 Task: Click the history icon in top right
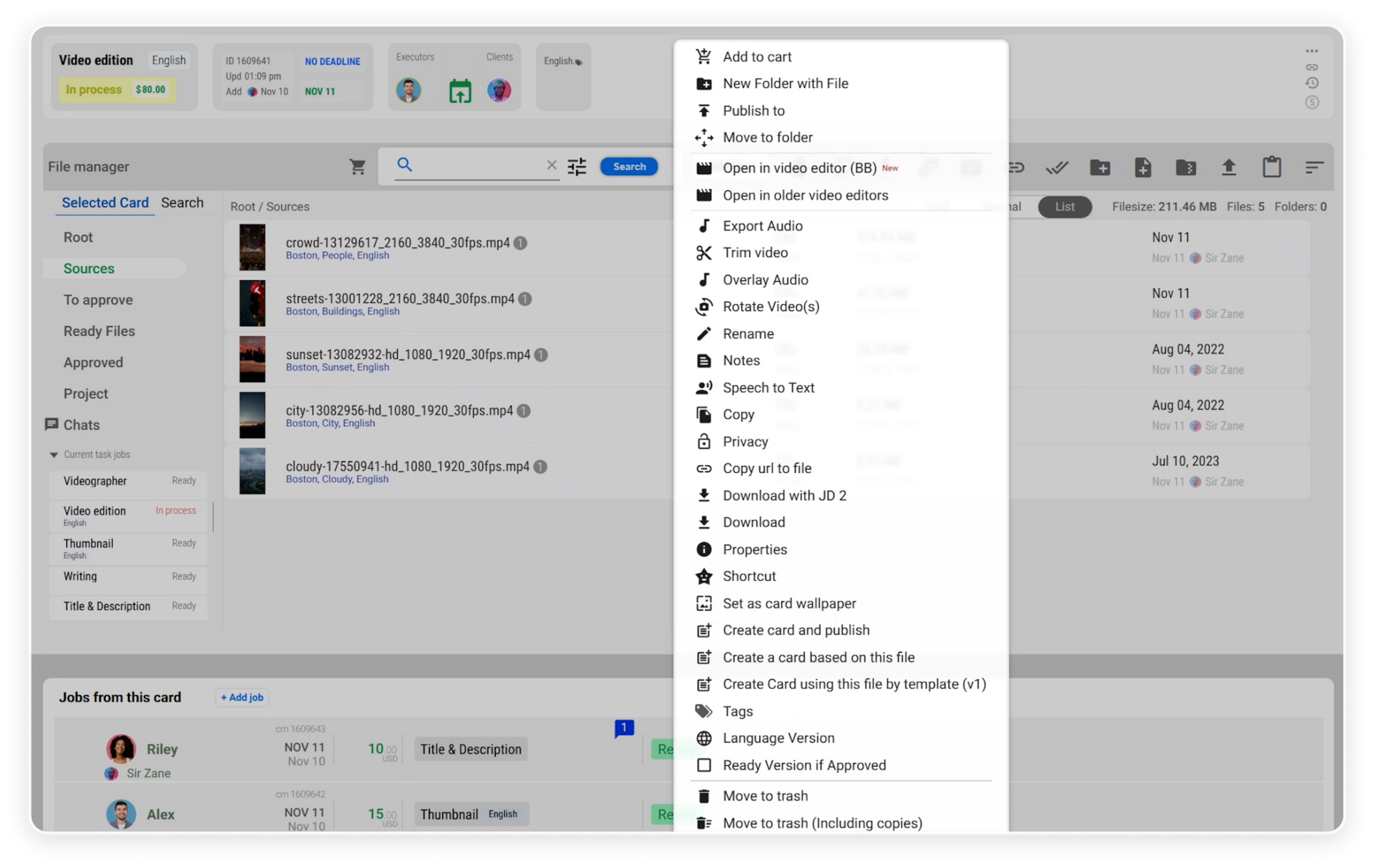coord(1312,83)
